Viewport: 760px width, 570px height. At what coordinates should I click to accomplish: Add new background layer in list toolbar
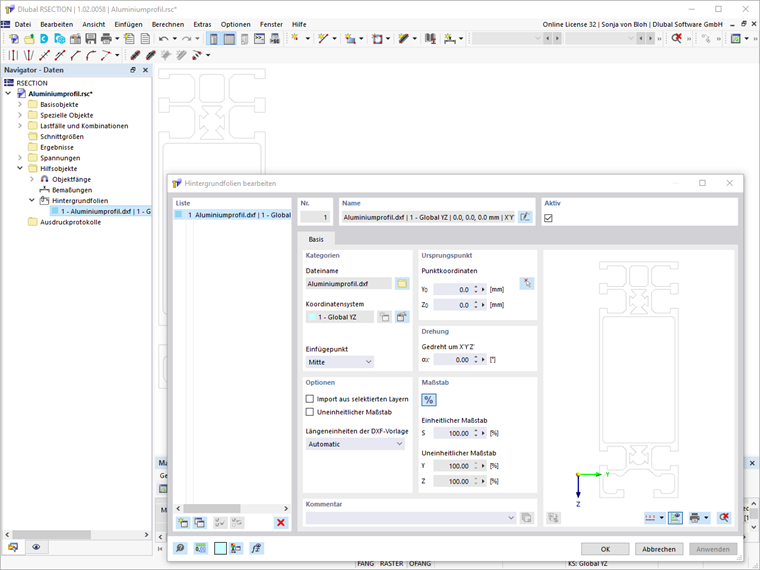tap(183, 522)
